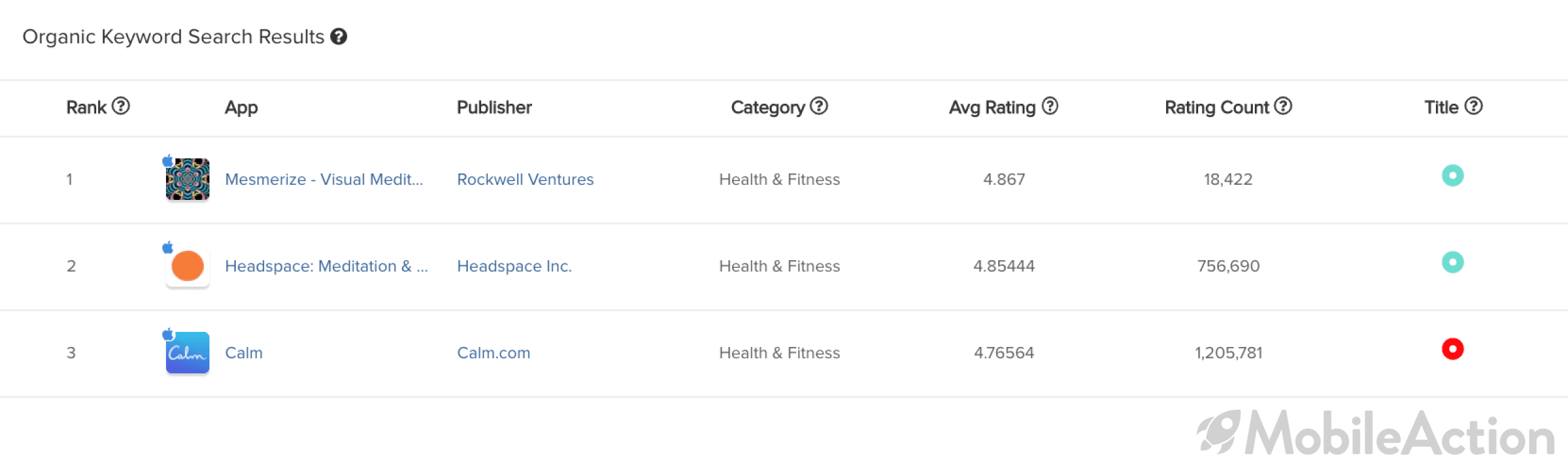Open the Calm app name link

[x=244, y=353]
